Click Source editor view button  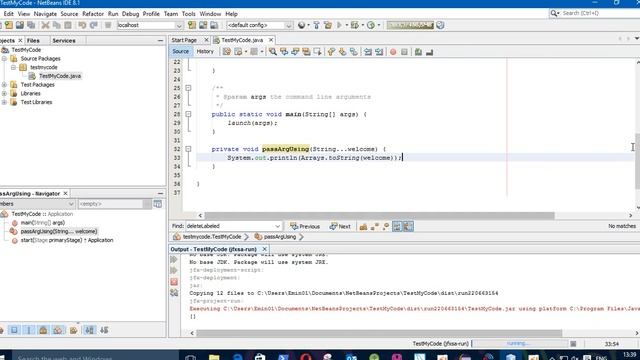(x=180, y=51)
